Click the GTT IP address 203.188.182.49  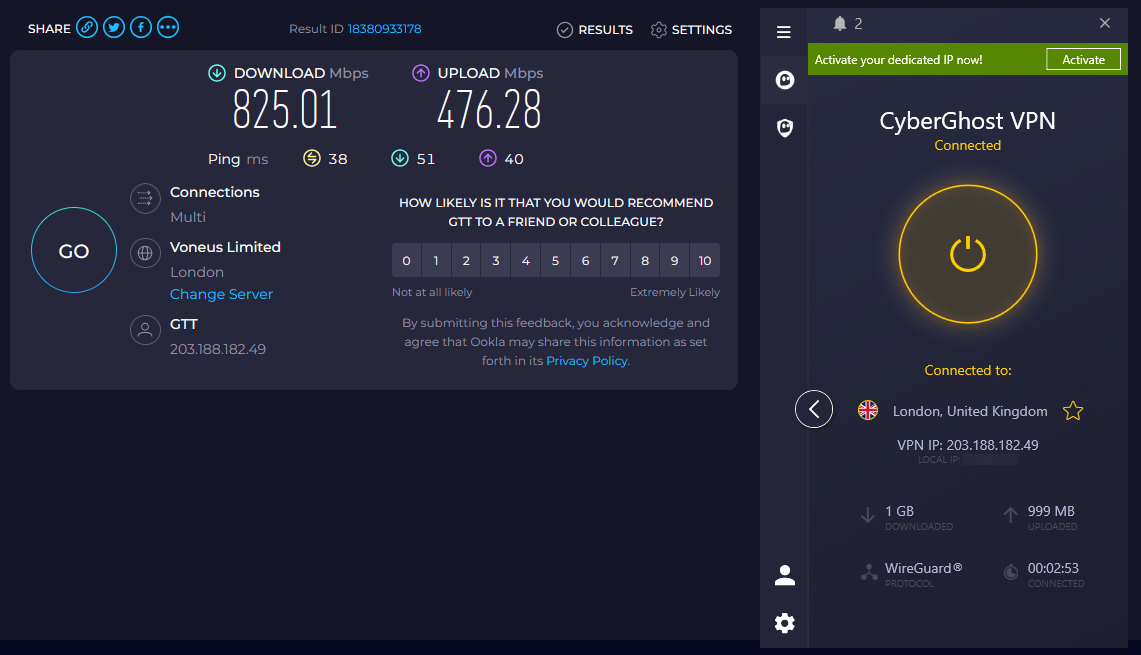pos(218,349)
